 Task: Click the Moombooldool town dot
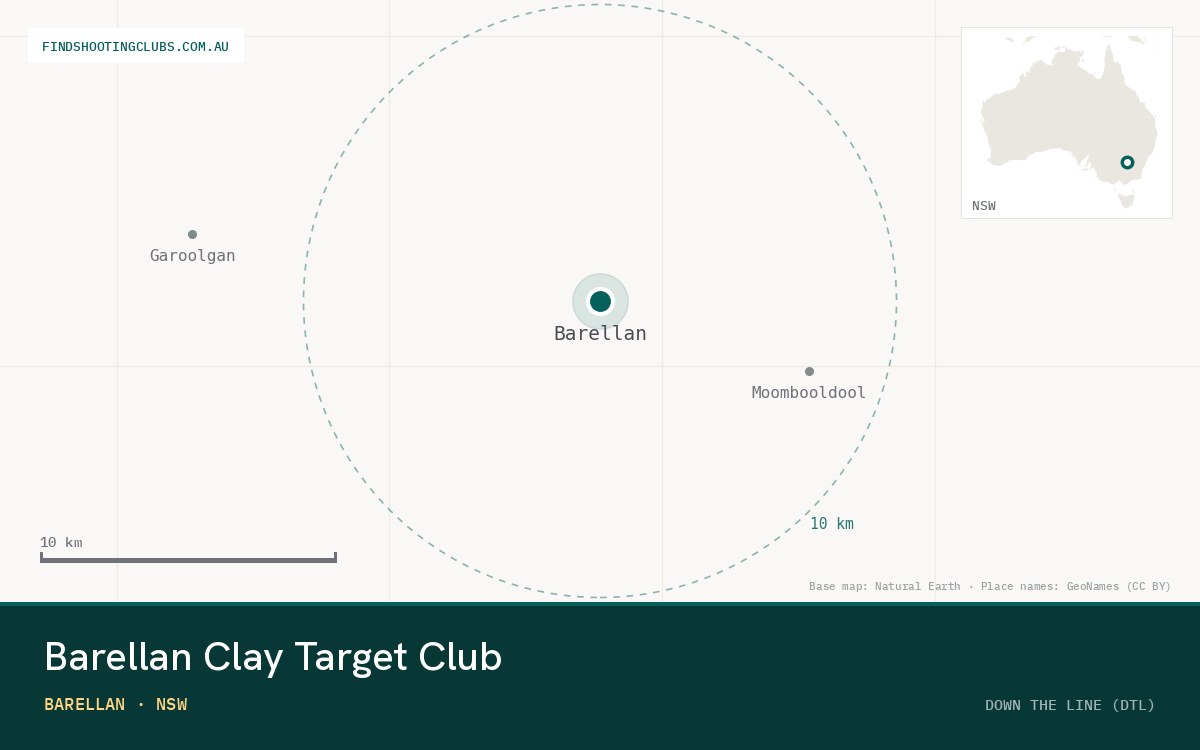(x=809, y=371)
